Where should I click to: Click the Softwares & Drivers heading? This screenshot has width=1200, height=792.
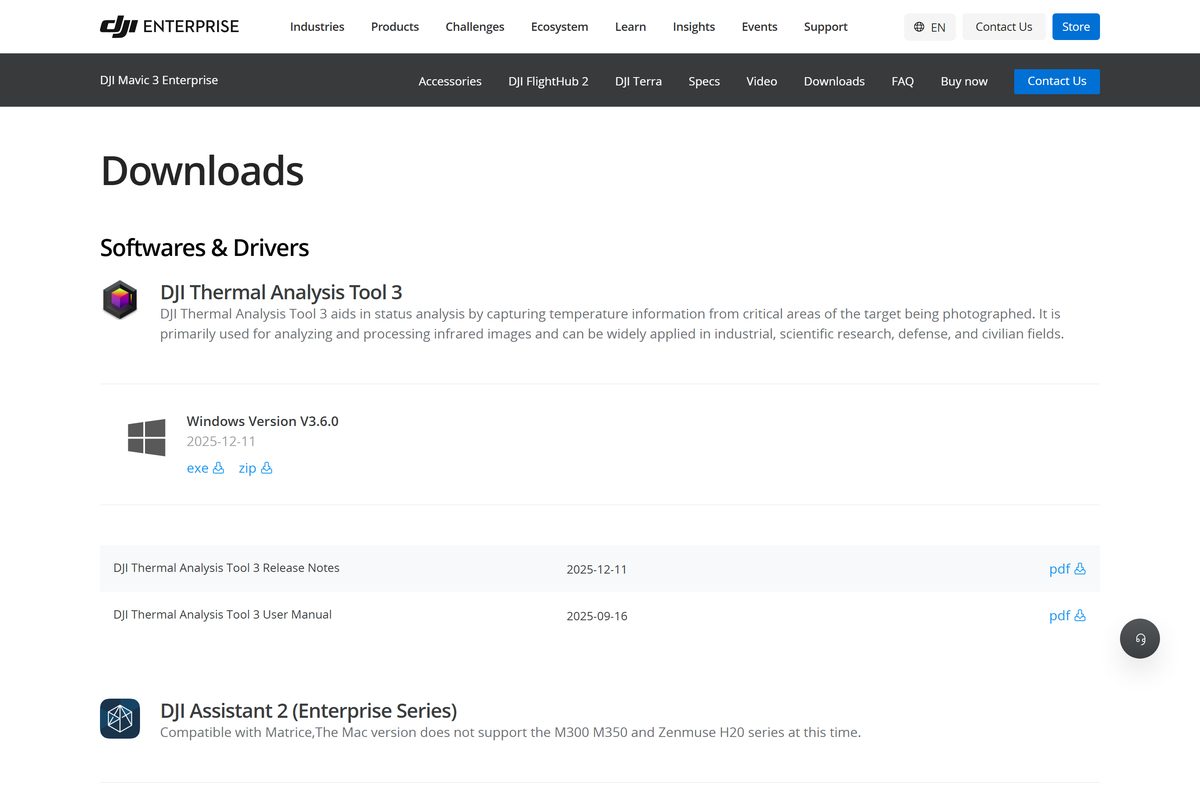tap(205, 247)
